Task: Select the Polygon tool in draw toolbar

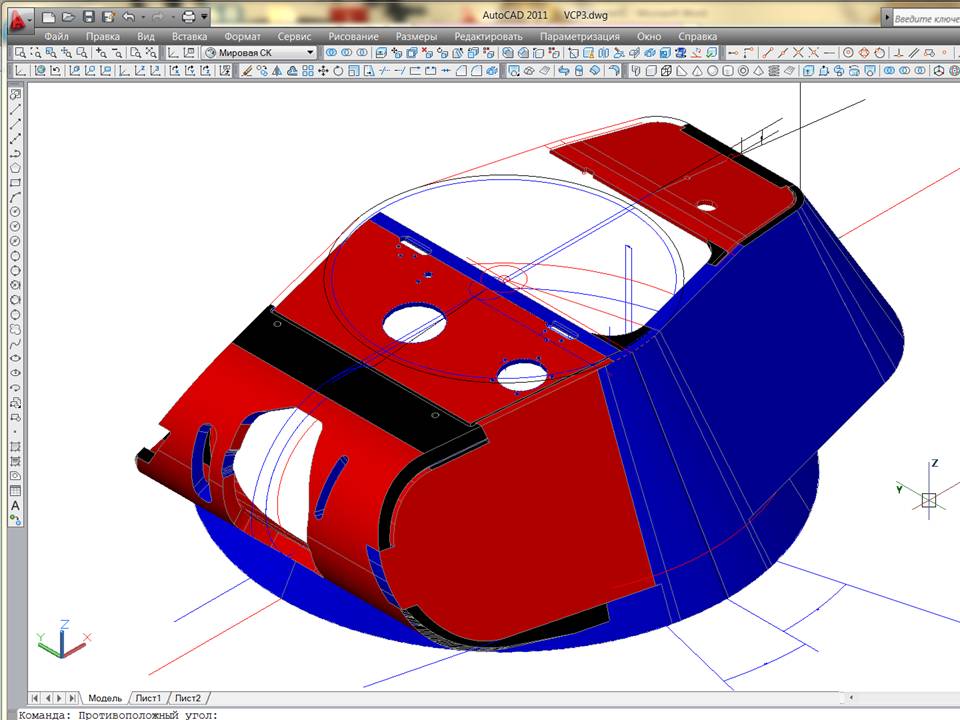Action: (15, 168)
